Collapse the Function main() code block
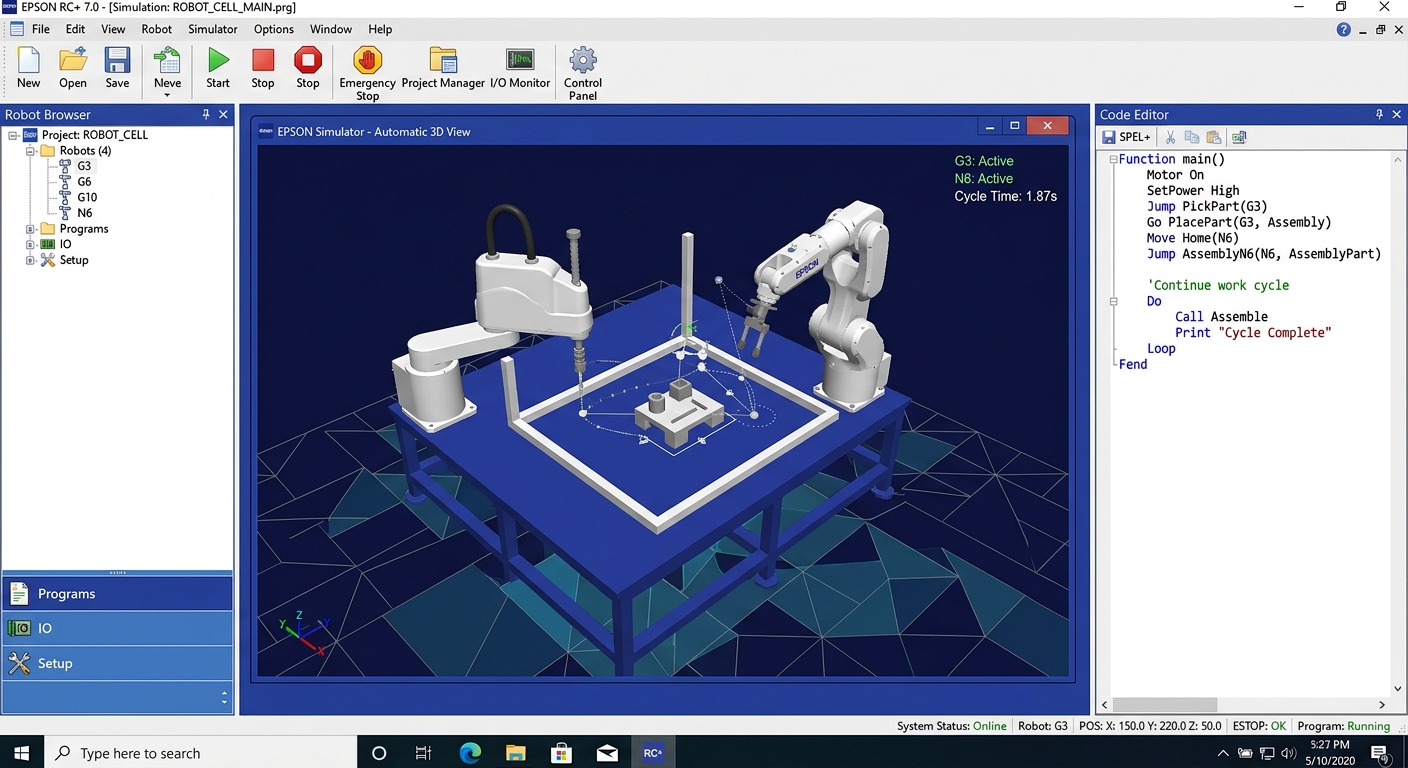 (x=1113, y=159)
